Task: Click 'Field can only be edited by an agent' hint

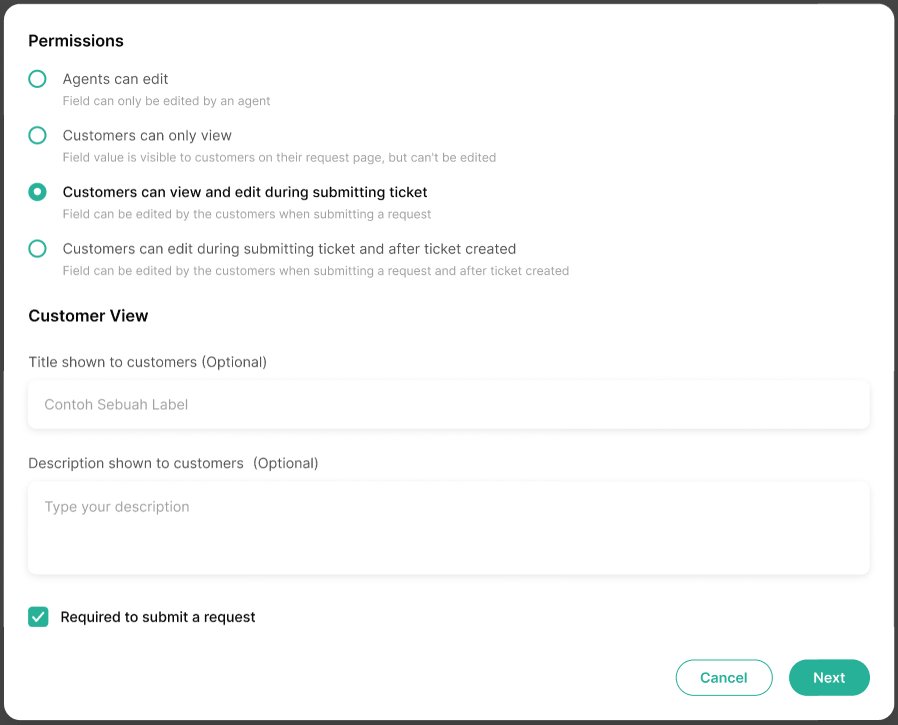Action: [x=166, y=101]
